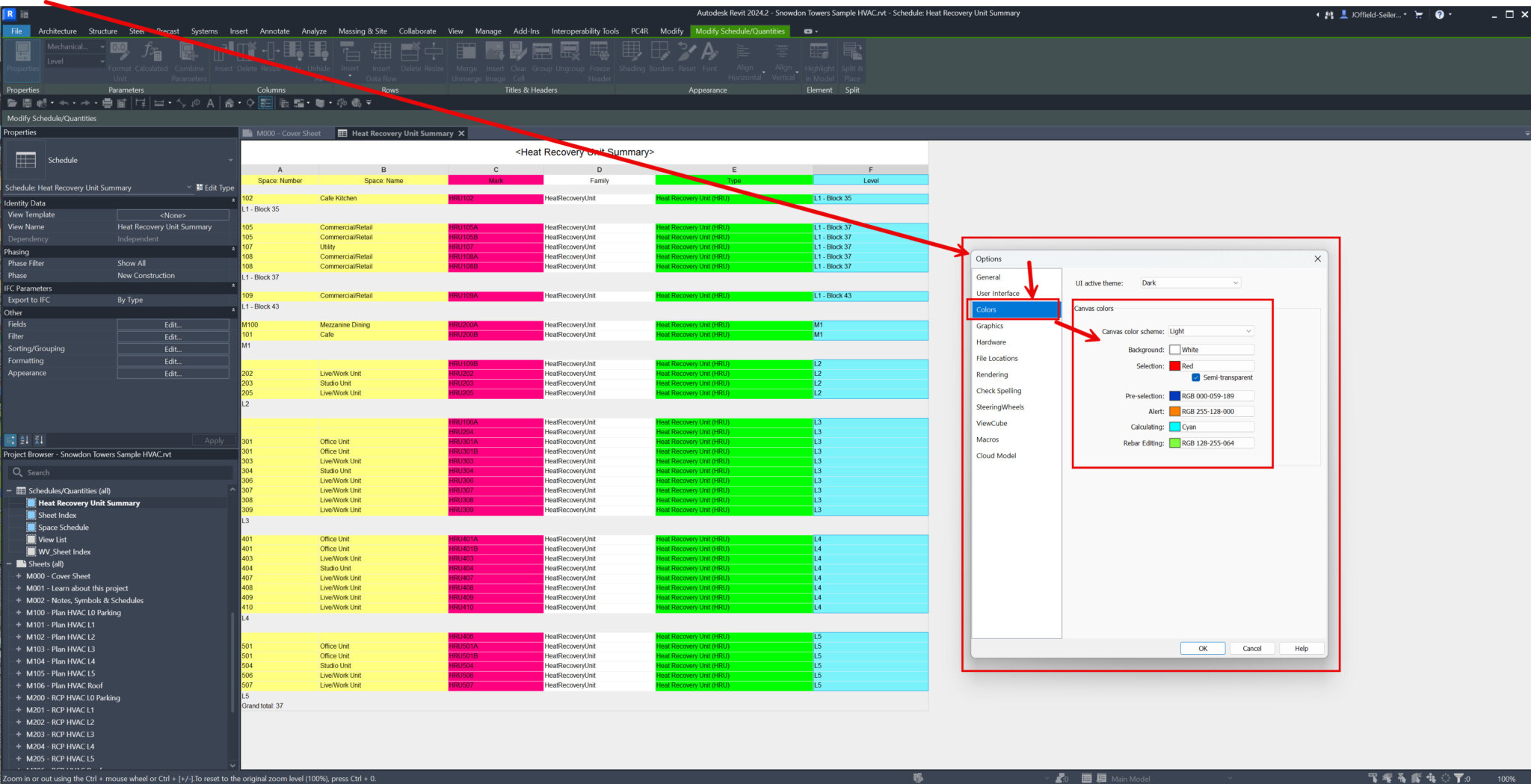Switch to the Architecture ribbon tab
Screen dimensions: 1531x784
[x=58, y=31]
